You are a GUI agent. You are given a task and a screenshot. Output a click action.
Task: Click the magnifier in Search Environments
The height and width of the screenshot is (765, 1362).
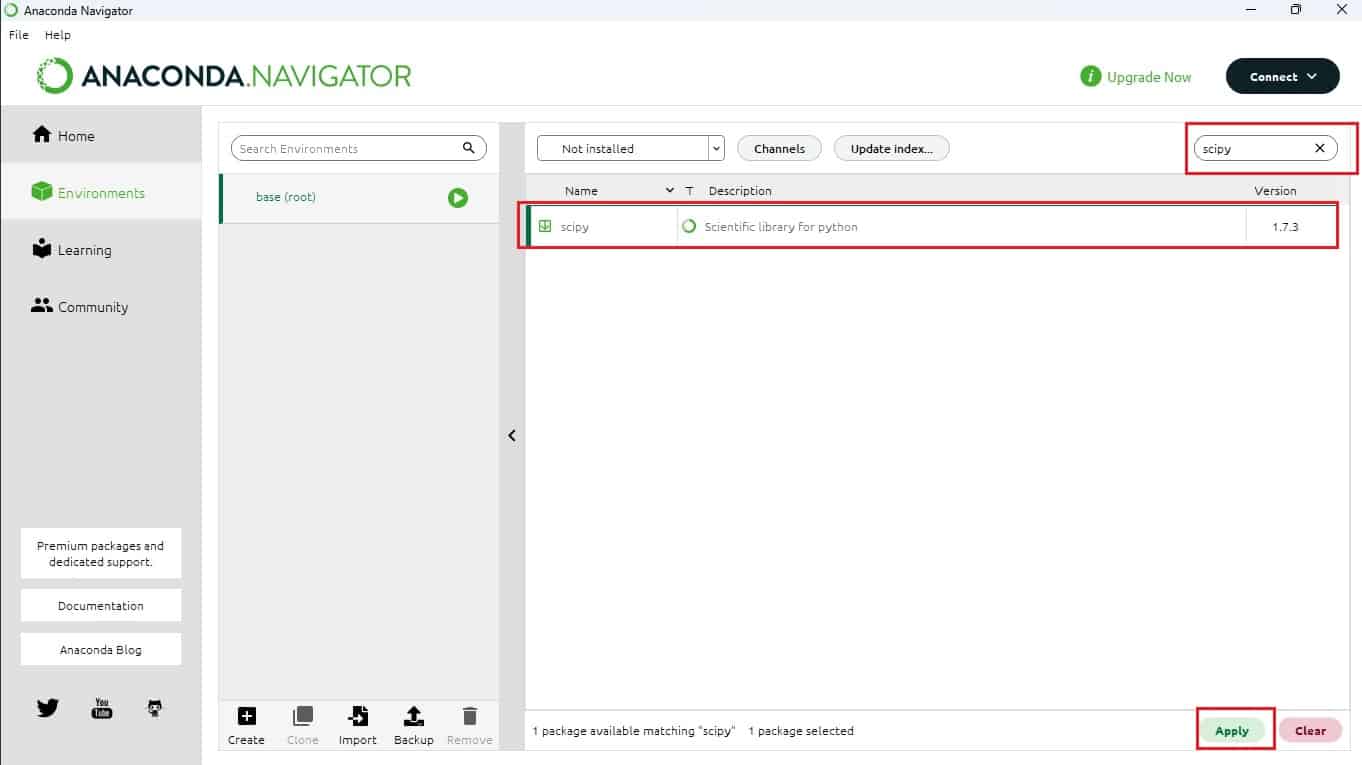[469, 148]
